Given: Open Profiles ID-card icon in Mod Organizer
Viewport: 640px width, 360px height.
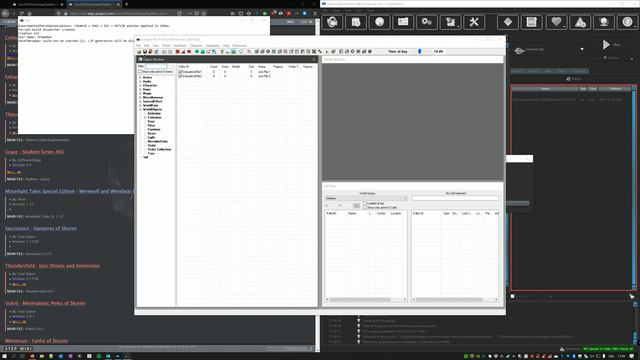Looking at the screenshot, I should click(403, 22).
